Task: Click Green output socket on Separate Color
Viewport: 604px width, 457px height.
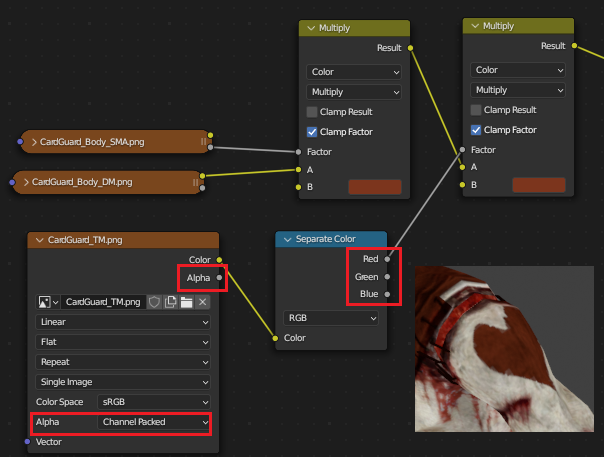Action: point(387,277)
